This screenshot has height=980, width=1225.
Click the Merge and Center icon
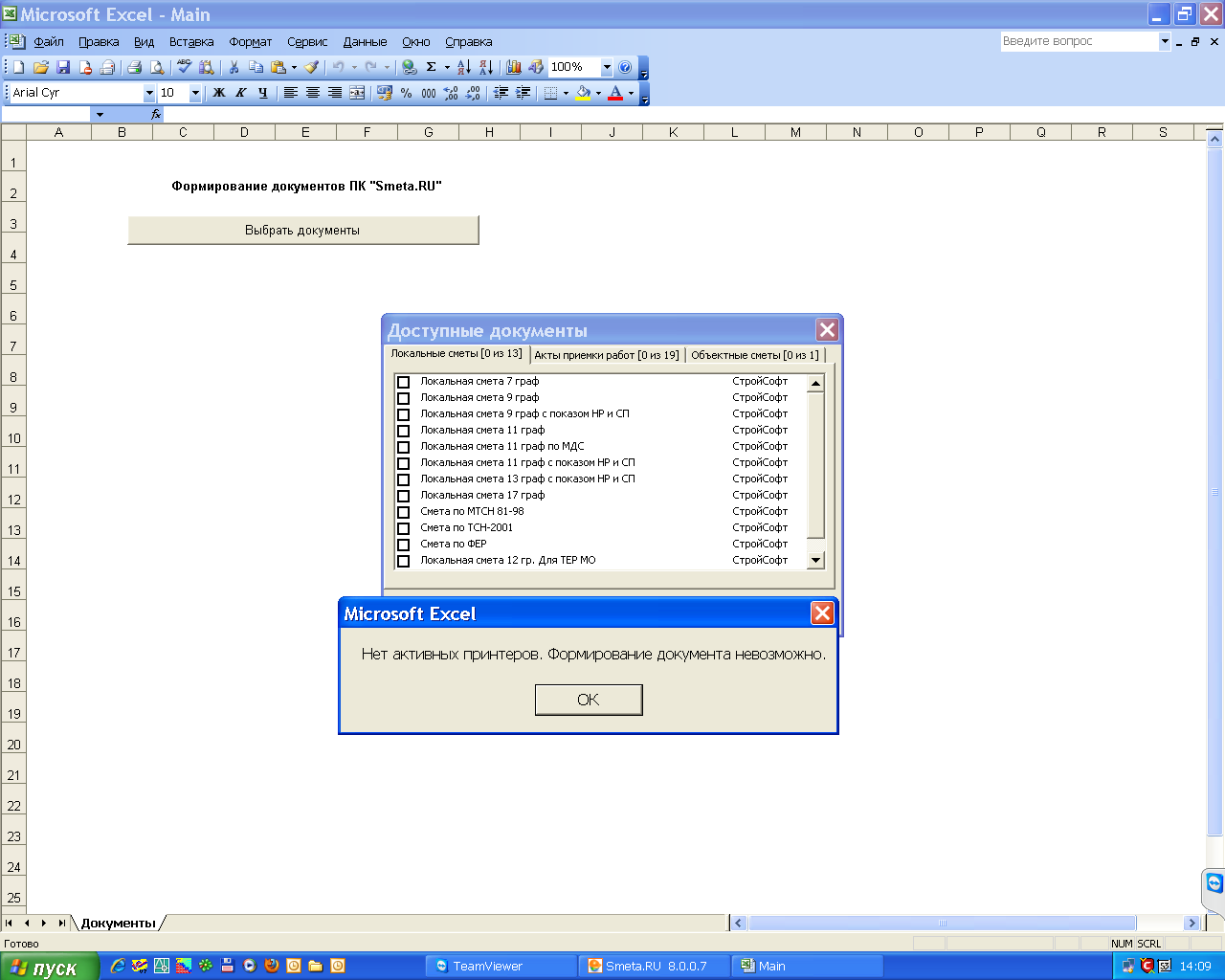pyautogui.click(x=357, y=93)
